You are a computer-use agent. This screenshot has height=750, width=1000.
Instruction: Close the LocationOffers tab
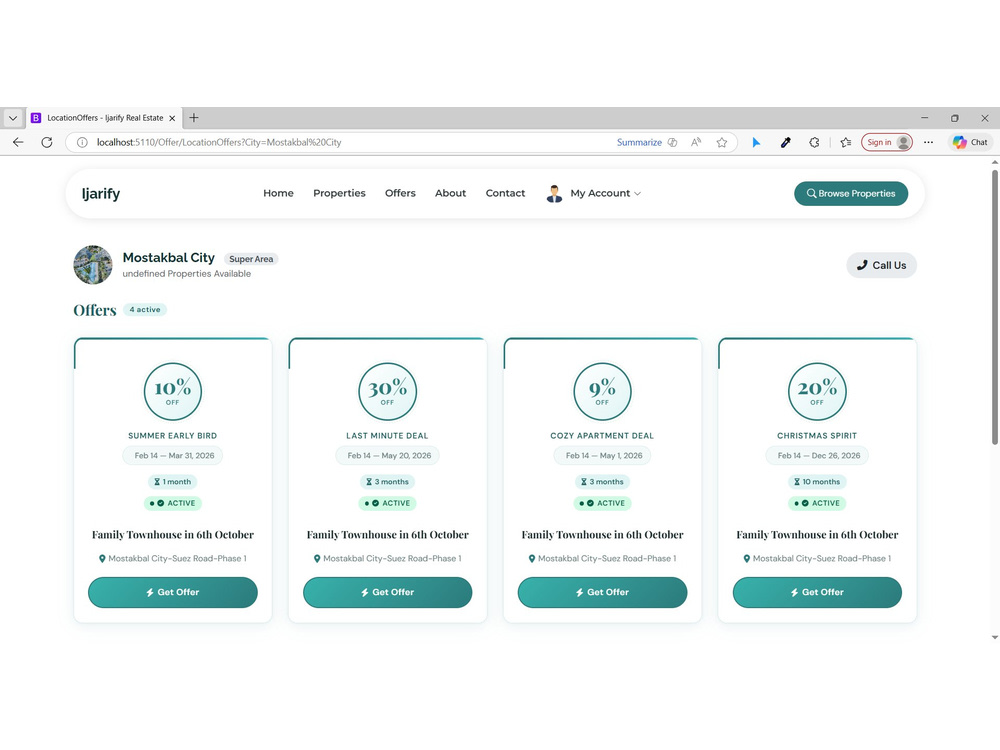pyautogui.click(x=172, y=118)
